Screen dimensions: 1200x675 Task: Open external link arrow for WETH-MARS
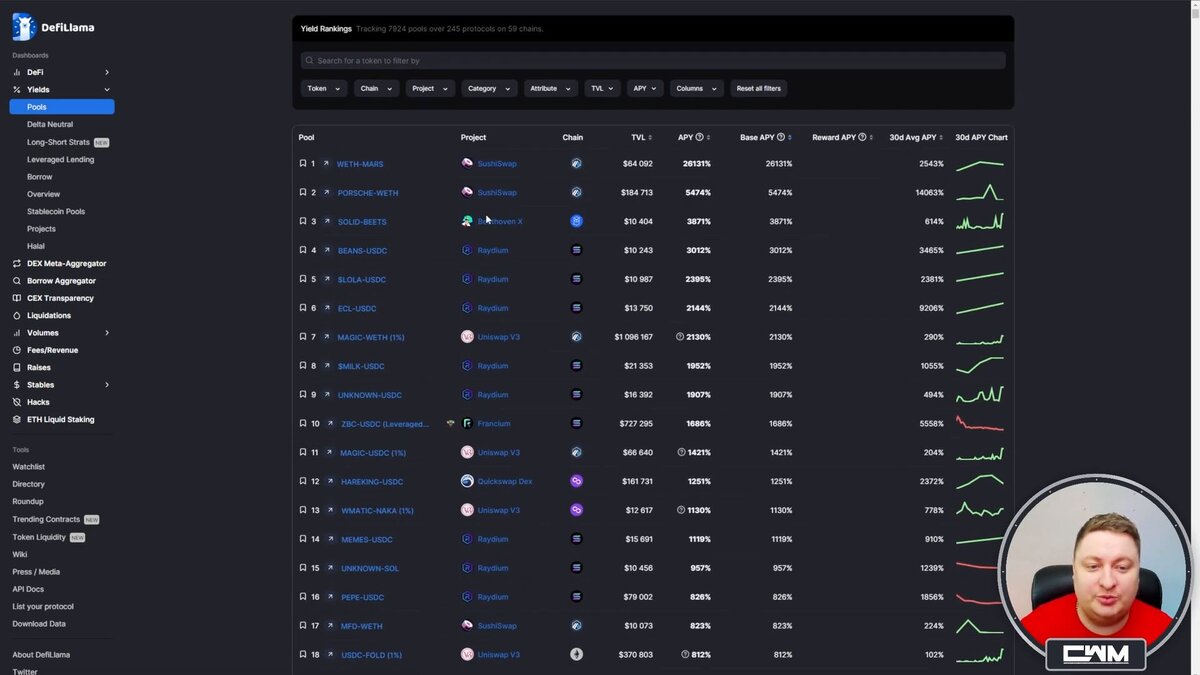pyautogui.click(x=326, y=164)
